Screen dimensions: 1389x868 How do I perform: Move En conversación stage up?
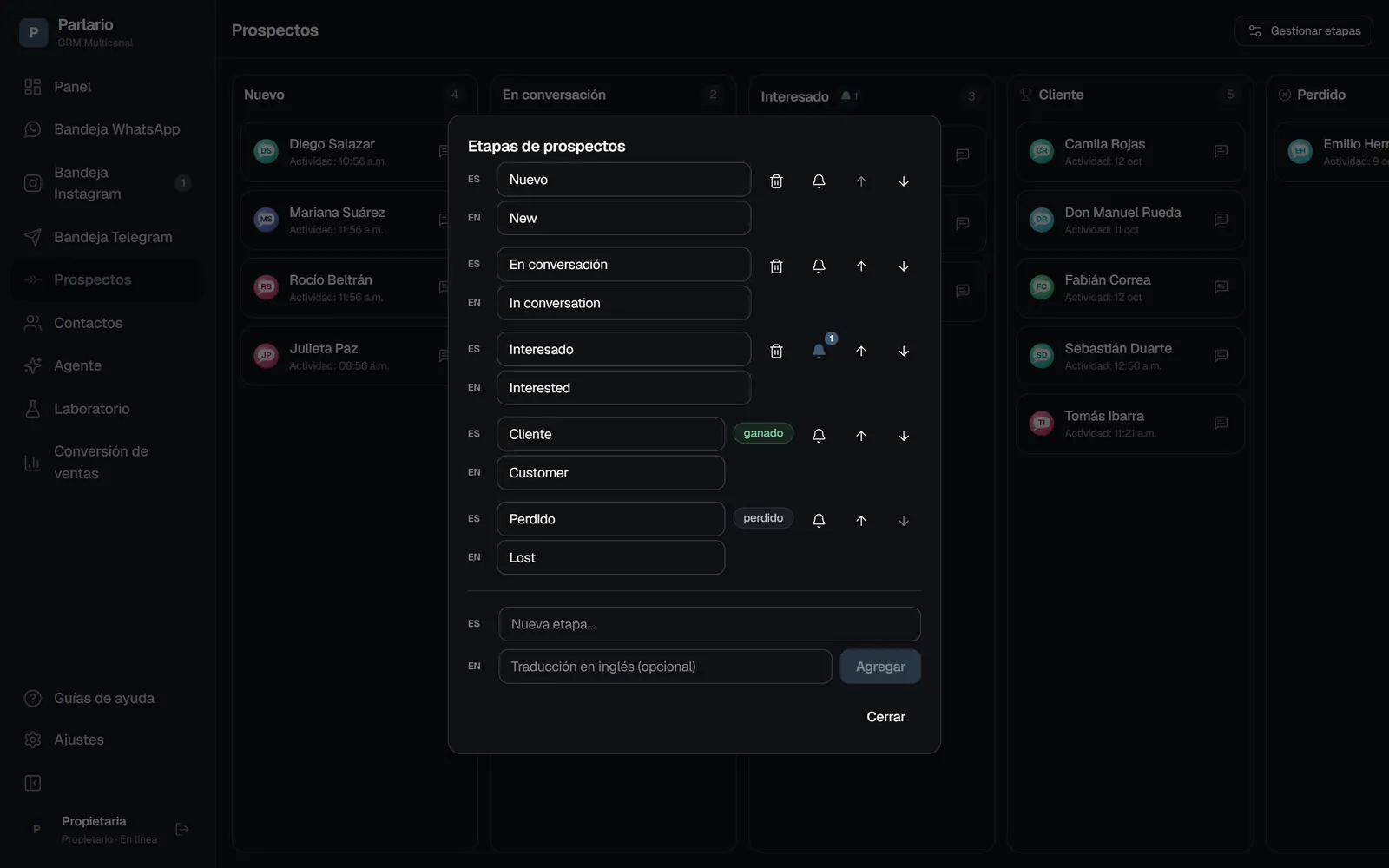861,266
